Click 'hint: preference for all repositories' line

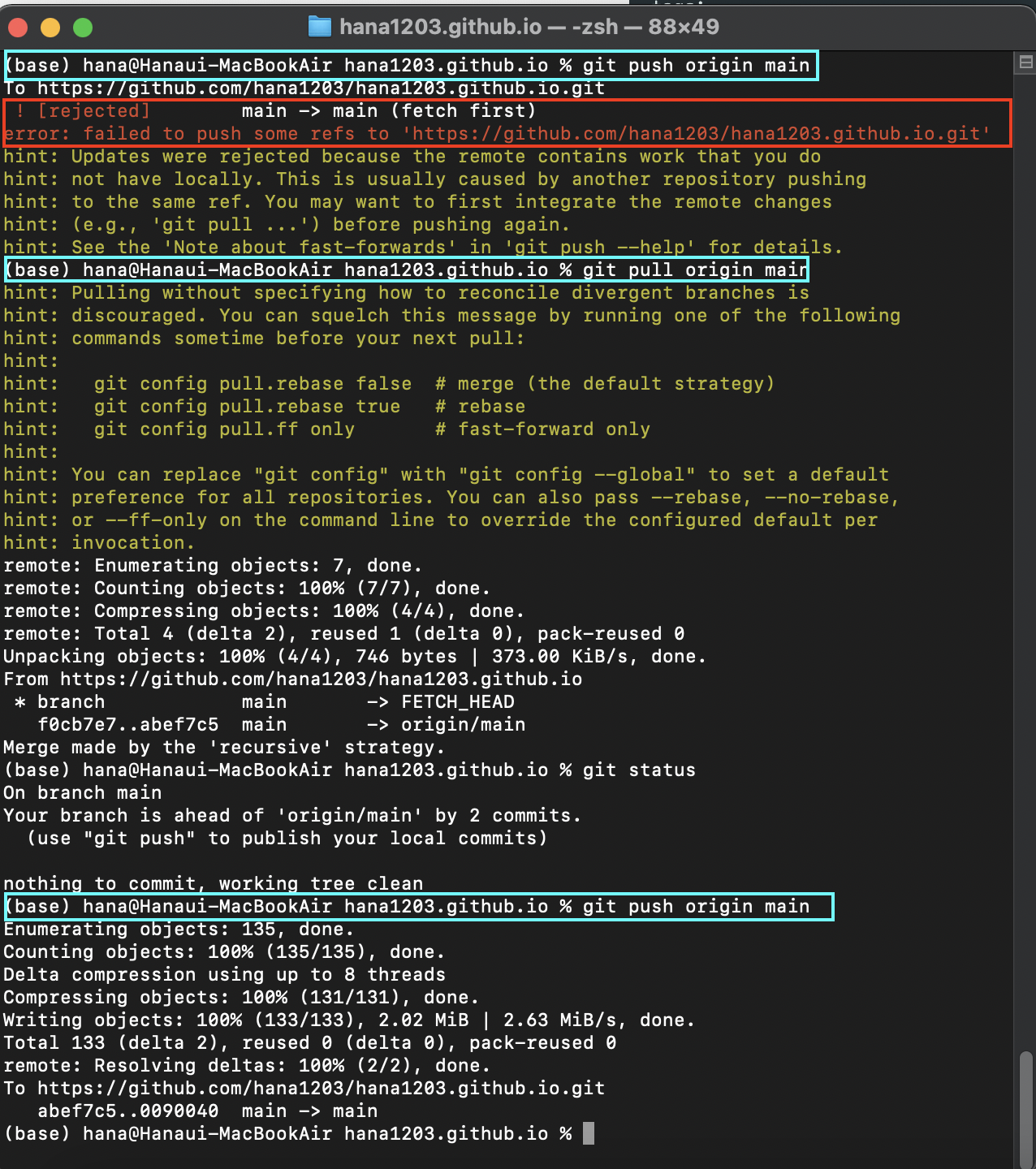(451, 497)
